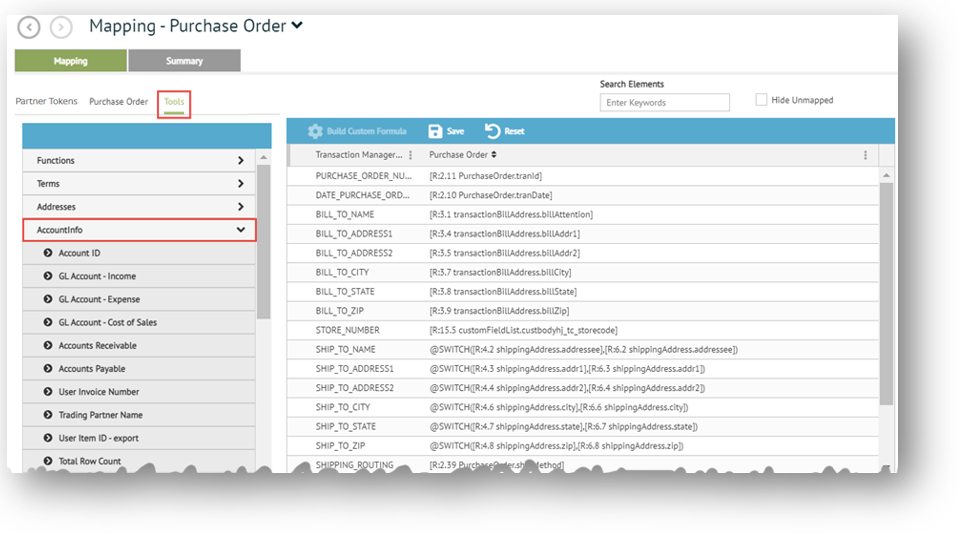962x545 pixels.
Task: Click the Reset circular arrow icon
Action: (x=493, y=131)
